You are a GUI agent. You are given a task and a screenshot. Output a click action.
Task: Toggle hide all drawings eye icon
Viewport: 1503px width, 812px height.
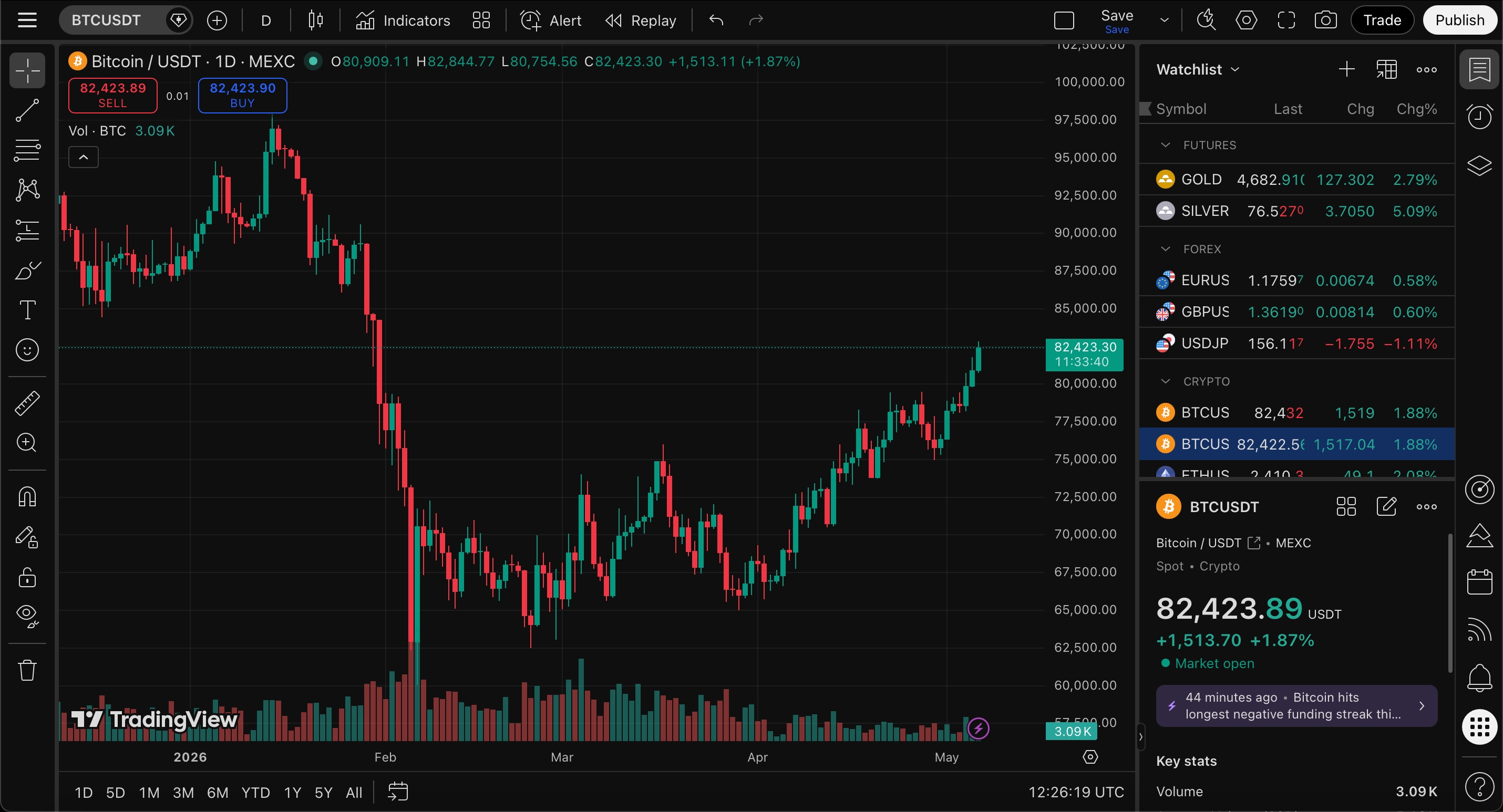27,616
